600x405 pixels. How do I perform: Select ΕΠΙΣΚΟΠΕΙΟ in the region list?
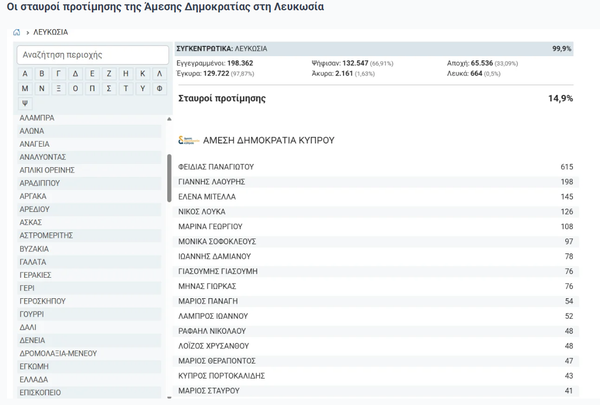pos(90,392)
